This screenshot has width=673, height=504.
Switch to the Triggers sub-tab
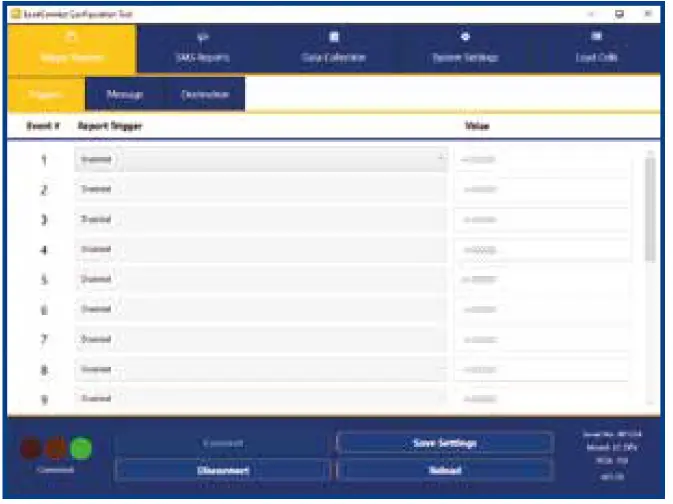point(46,94)
